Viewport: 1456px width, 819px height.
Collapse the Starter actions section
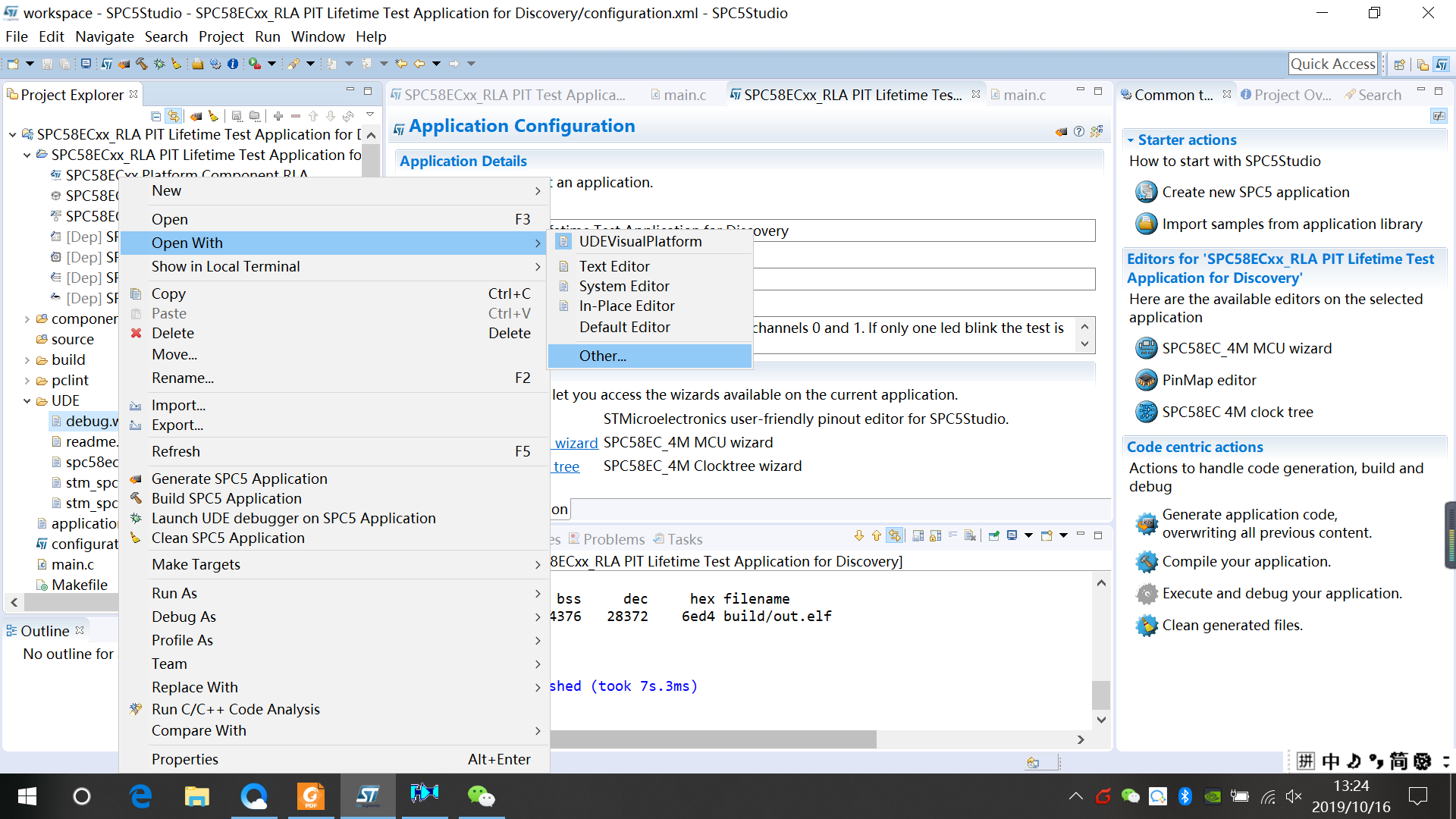click(1131, 140)
